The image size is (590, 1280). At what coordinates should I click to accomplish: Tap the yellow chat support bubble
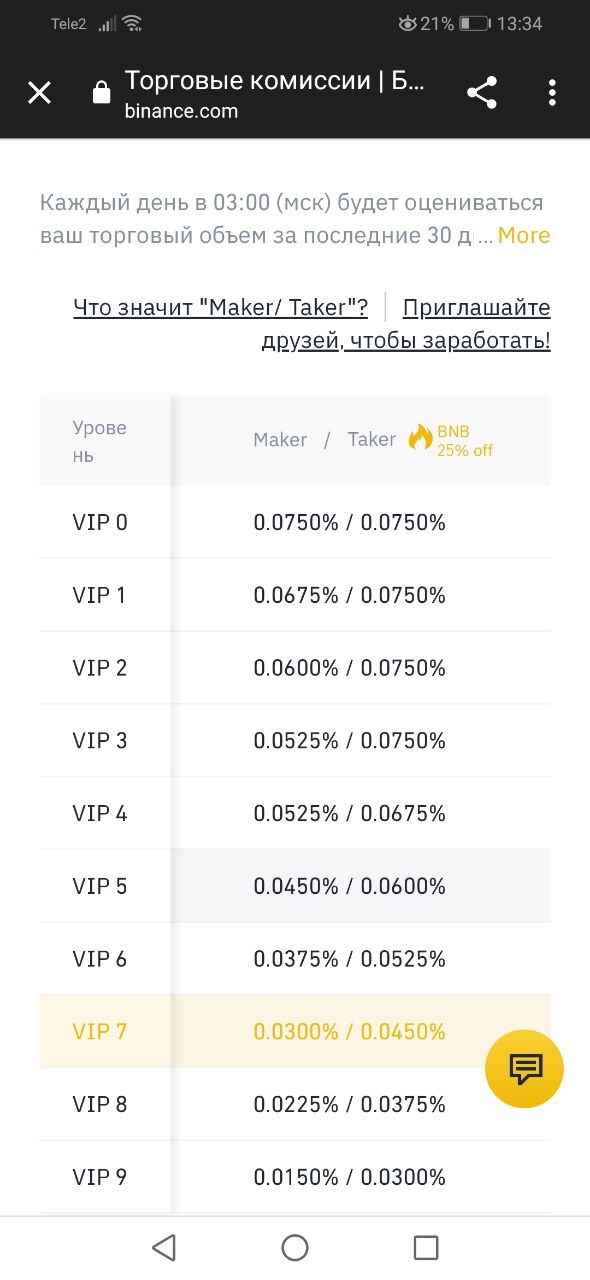pyautogui.click(x=524, y=1068)
